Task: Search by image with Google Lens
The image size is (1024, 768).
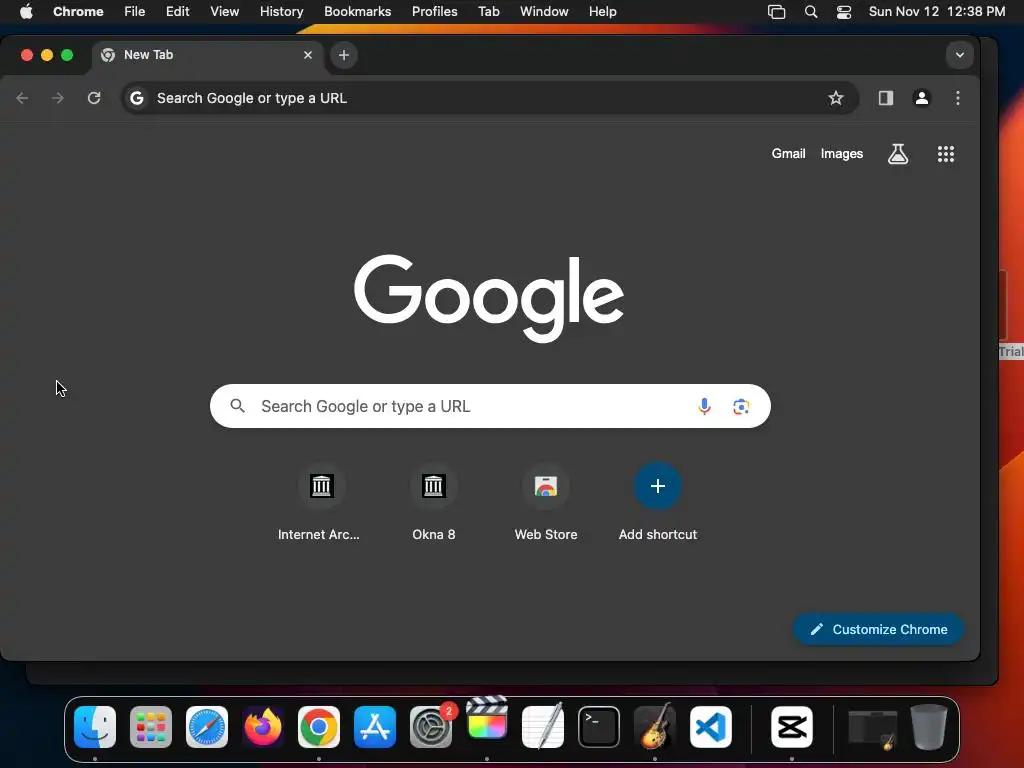Action: pos(741,406)
